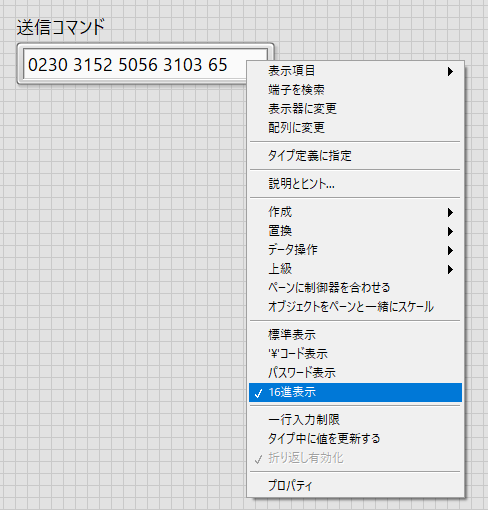The image size is (488, 510).
Task: Select ペーンに制御器を合わせる entry
Action: (x=355, y=287)
